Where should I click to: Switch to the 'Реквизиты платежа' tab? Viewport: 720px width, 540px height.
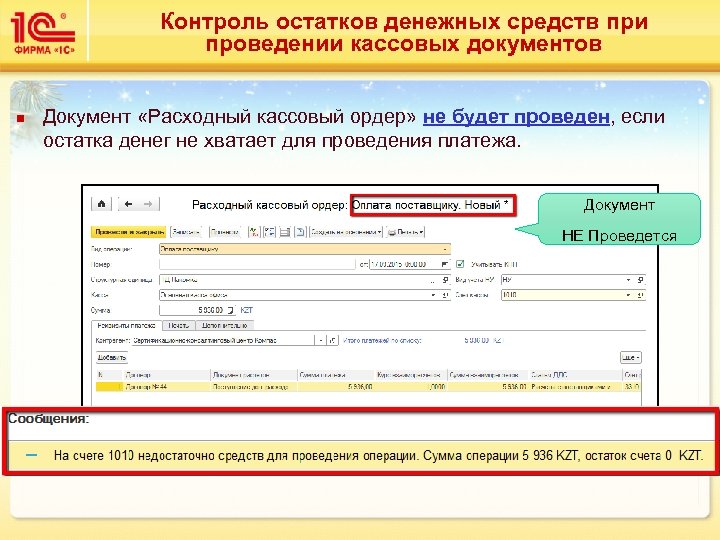point(127,325)
